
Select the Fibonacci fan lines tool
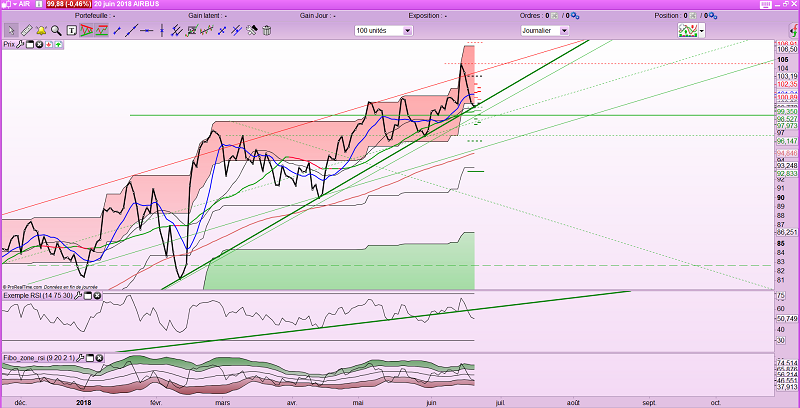(236, 30)
